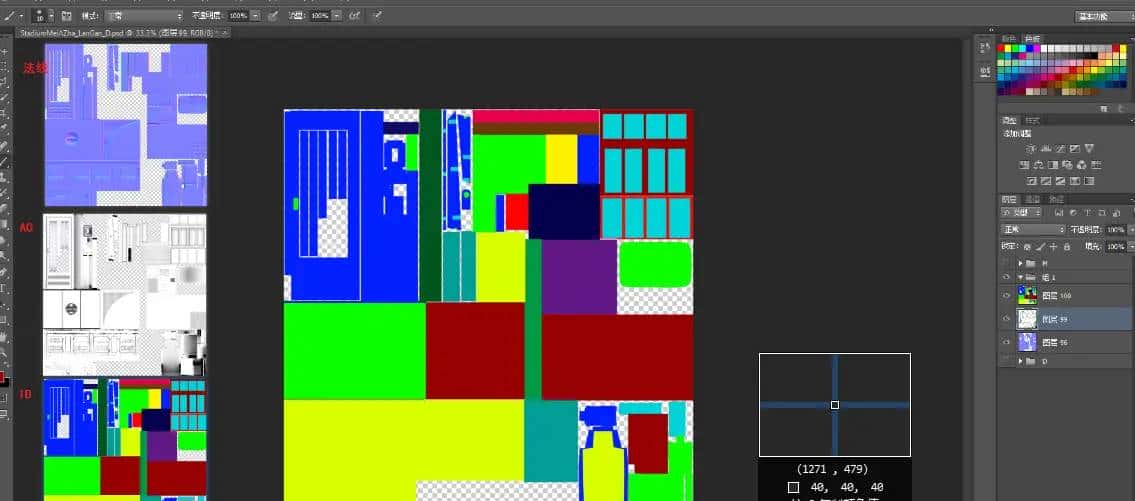Toggle lock position

click(x=1053, y=247)
